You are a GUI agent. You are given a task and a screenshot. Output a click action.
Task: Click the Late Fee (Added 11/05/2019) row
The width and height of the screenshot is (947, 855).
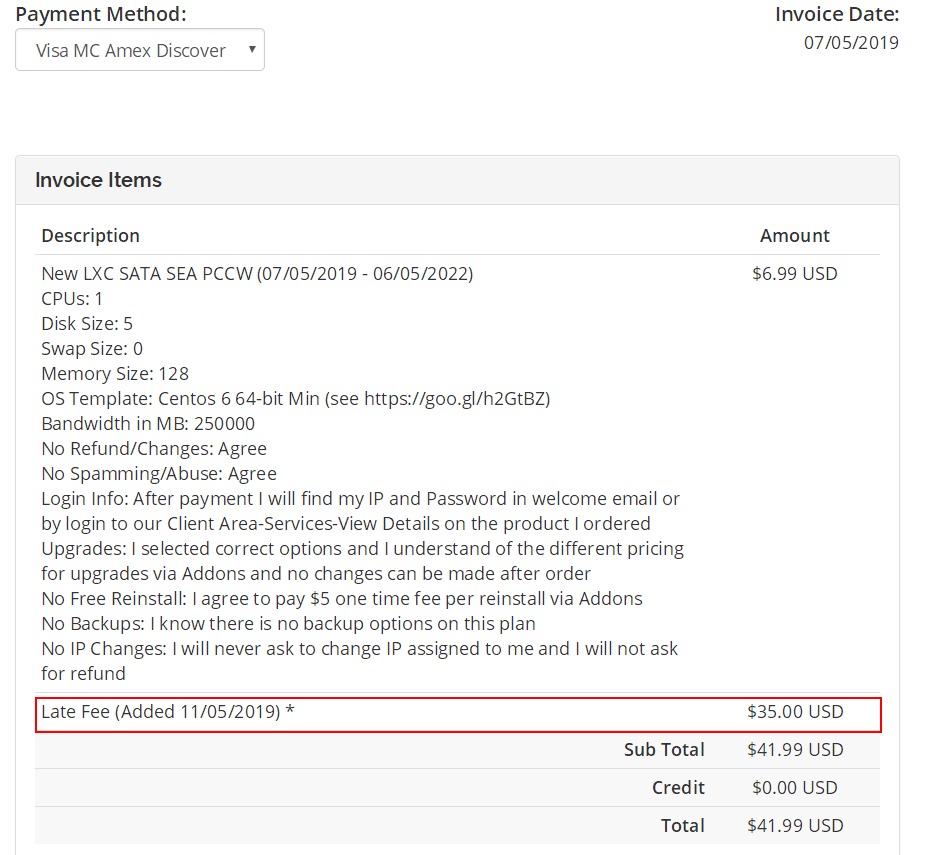click(168, 713)
